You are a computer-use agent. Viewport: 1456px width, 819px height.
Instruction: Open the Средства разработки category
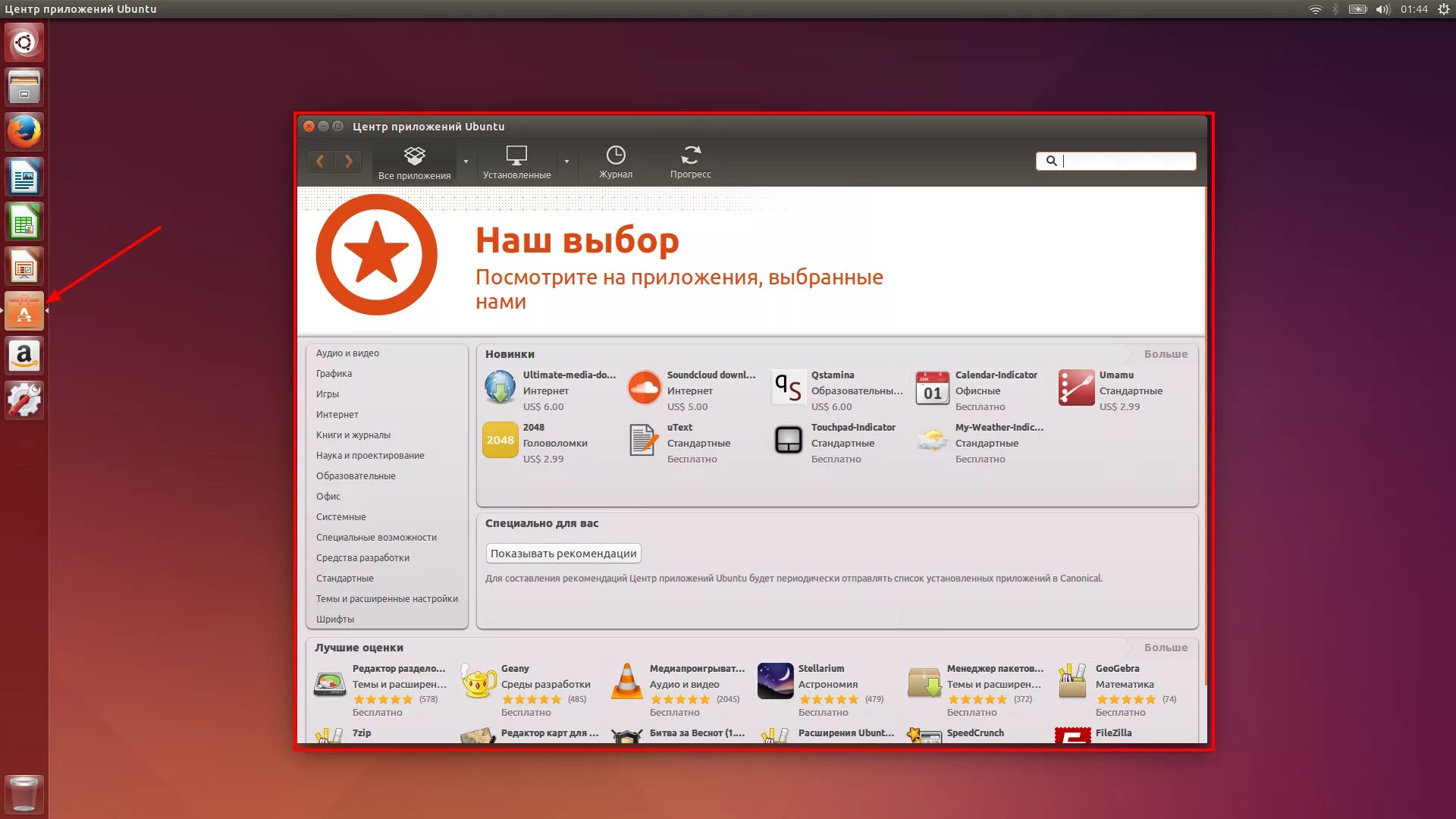[362, 558]
